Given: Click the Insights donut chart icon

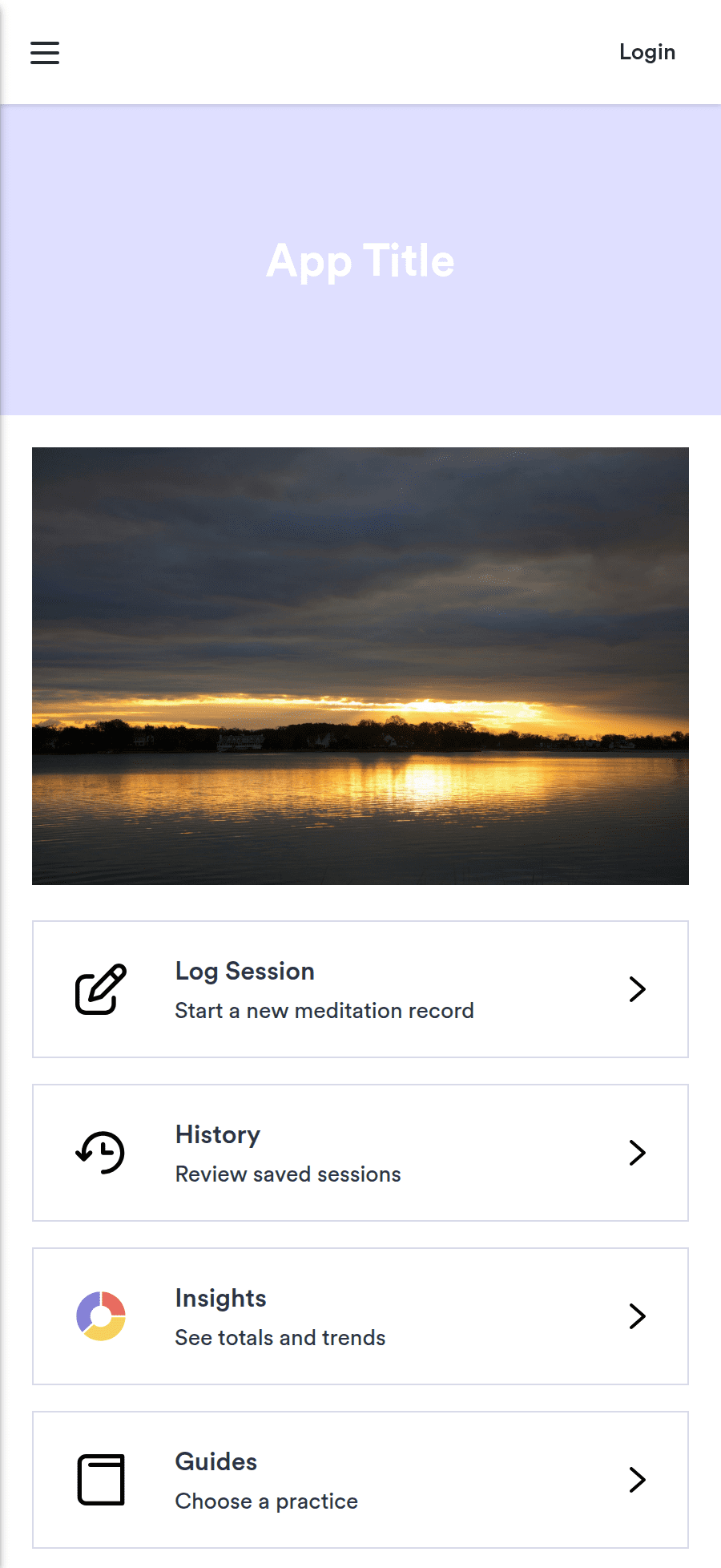Looking at the screenshot, I should coord(101,1316).
